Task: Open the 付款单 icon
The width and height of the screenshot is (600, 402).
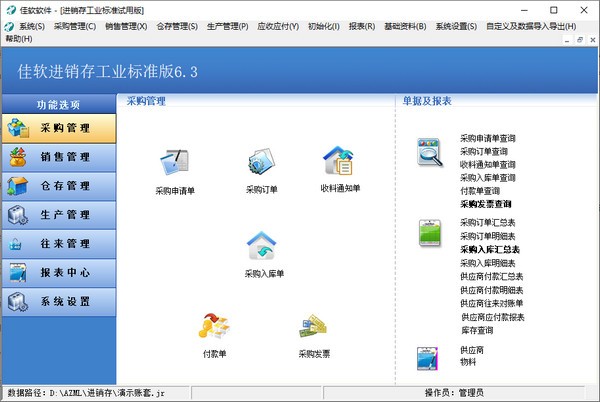Action: click(x=214, y=327)
